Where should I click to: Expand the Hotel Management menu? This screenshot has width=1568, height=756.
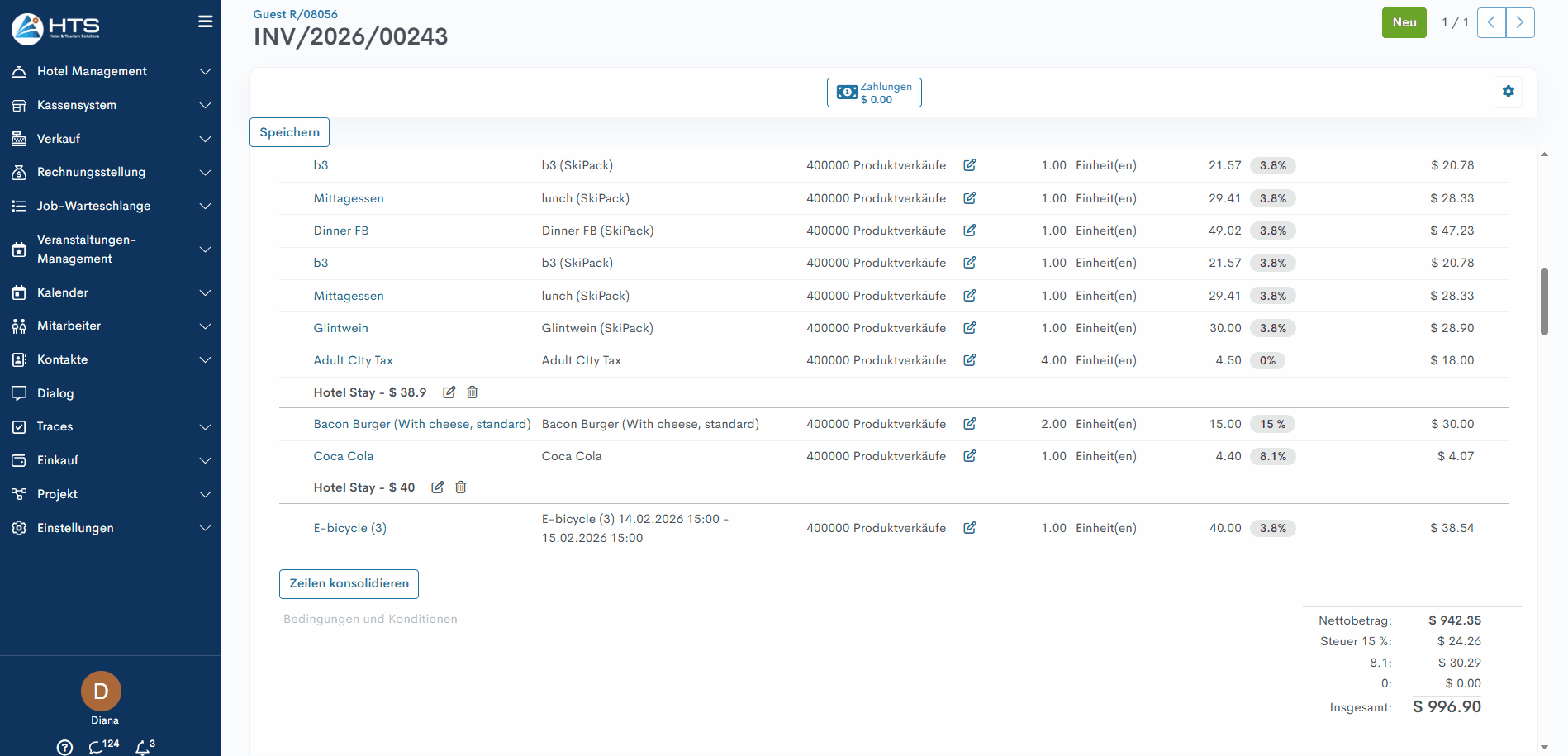pos(110,72)
